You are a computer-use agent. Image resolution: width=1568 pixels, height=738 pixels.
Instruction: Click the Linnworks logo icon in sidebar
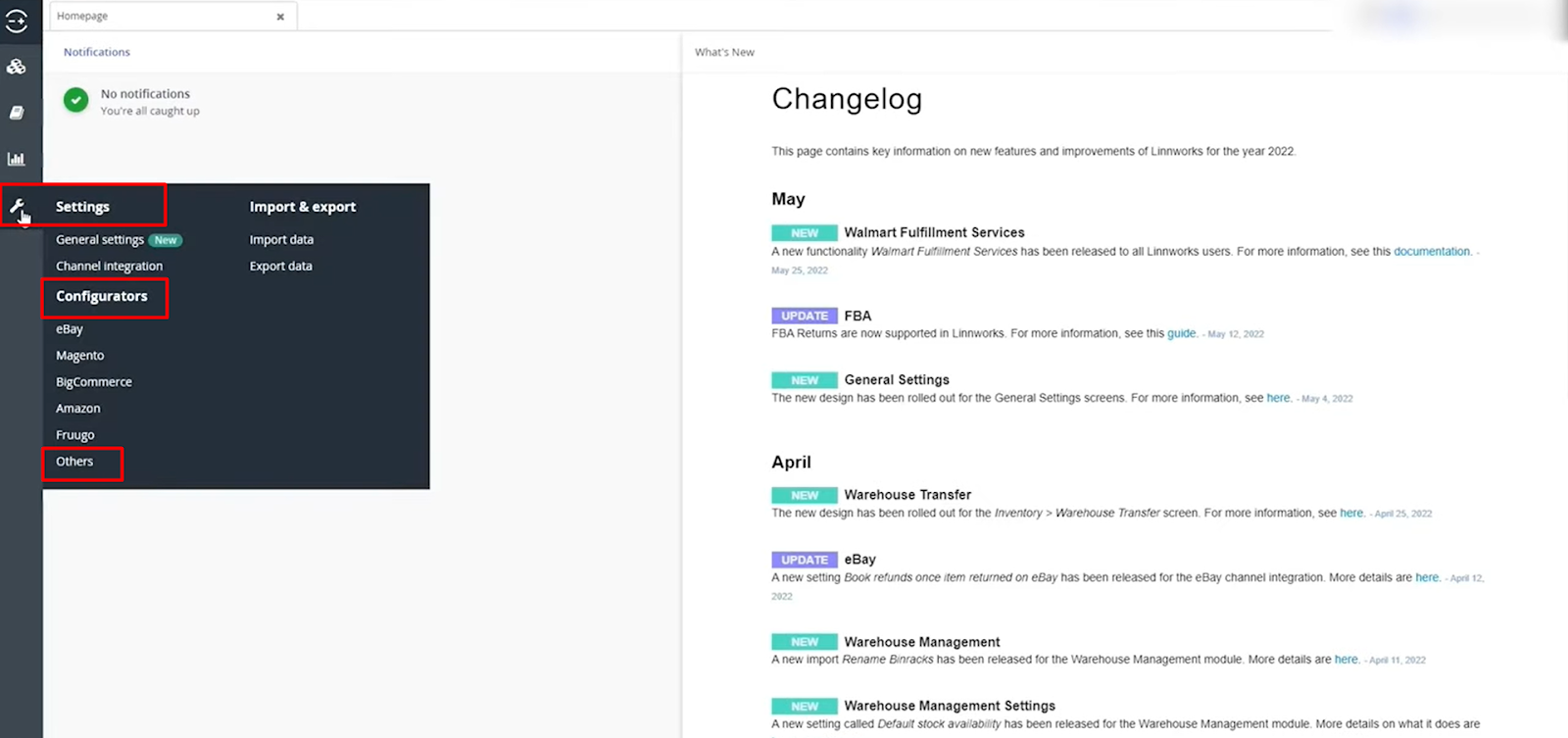point(17,21)
